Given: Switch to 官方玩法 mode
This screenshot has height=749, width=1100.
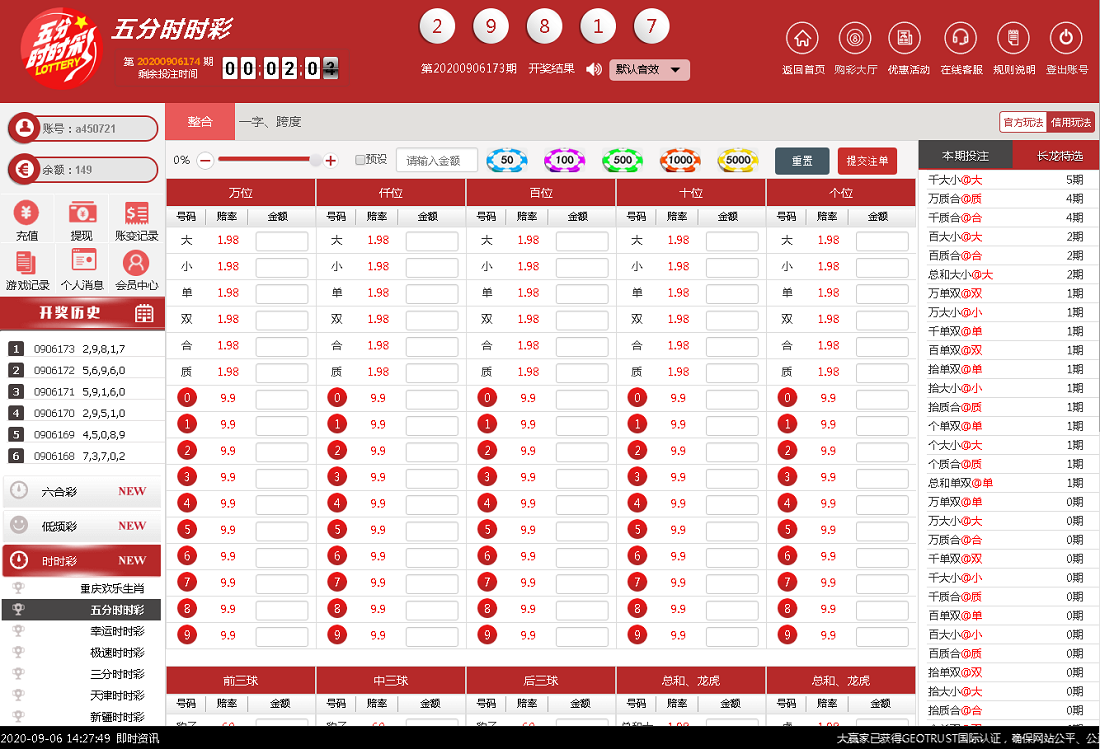Looking at the screenshot, I should coord(1022,122).
